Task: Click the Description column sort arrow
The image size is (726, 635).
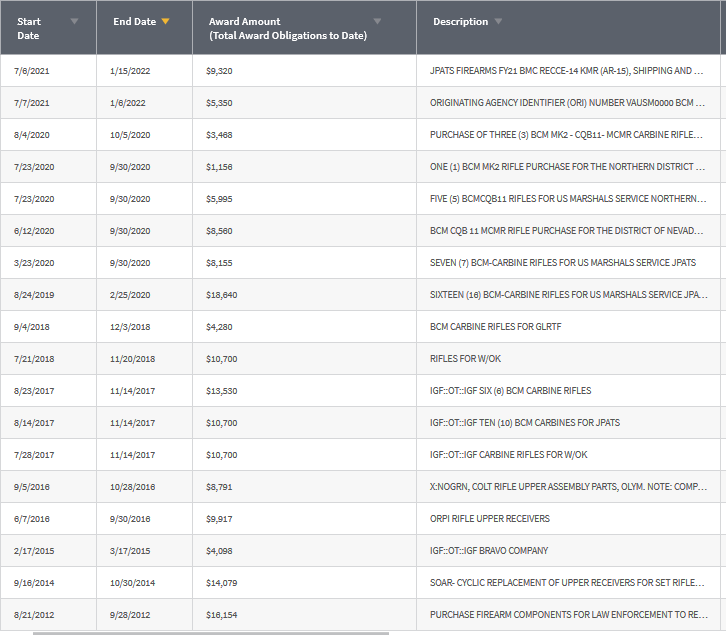Action: pos(498,21)
